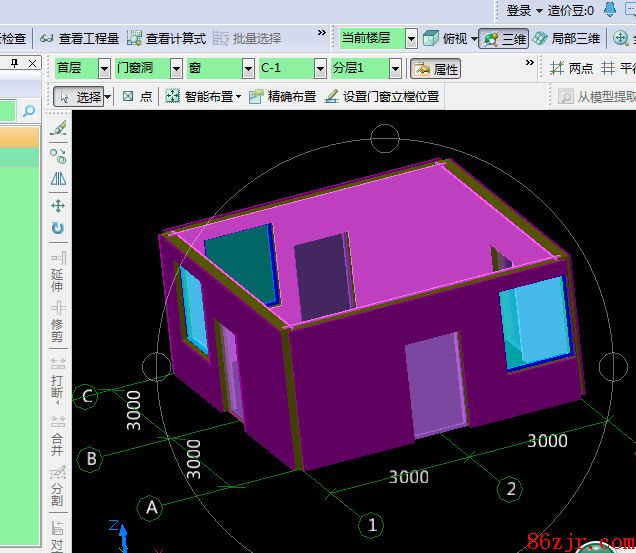Screen dimensions: 636x553
Task: Open the C-1 component name dropdown
Action: pos(291,69)
